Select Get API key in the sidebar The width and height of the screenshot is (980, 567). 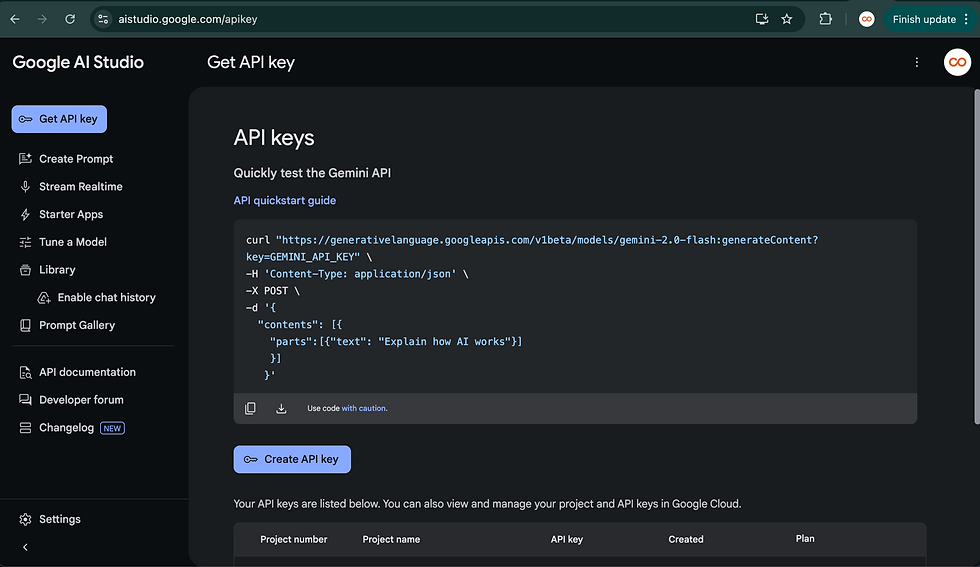click(x=59, y=119)
